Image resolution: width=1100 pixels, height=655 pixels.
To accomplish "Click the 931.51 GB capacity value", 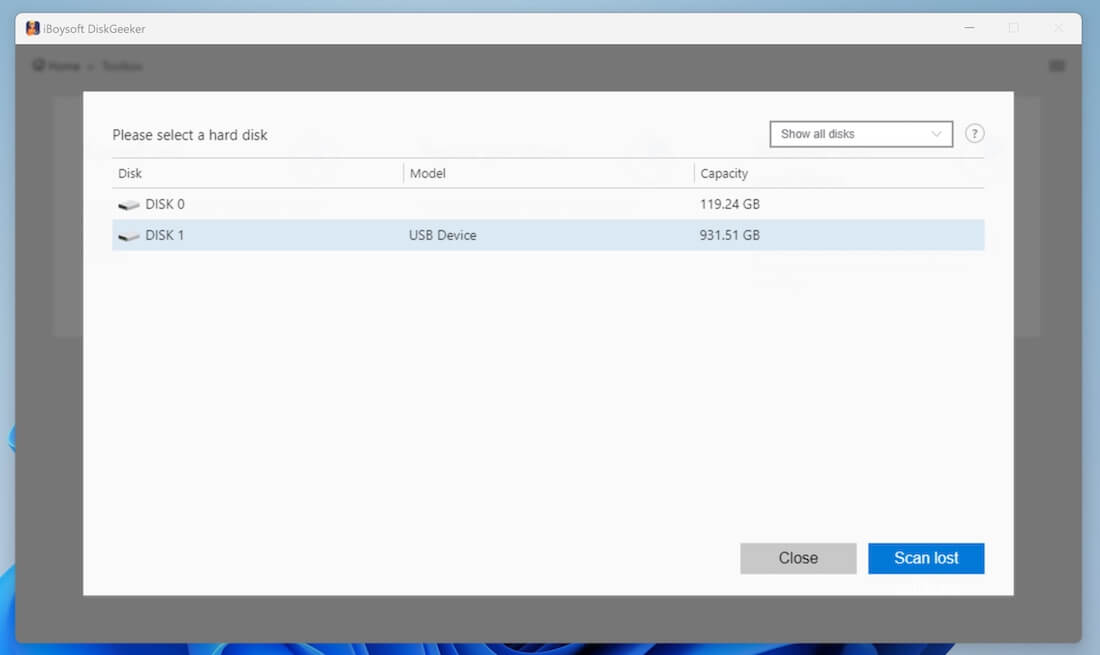I will [x=730, y=235].
